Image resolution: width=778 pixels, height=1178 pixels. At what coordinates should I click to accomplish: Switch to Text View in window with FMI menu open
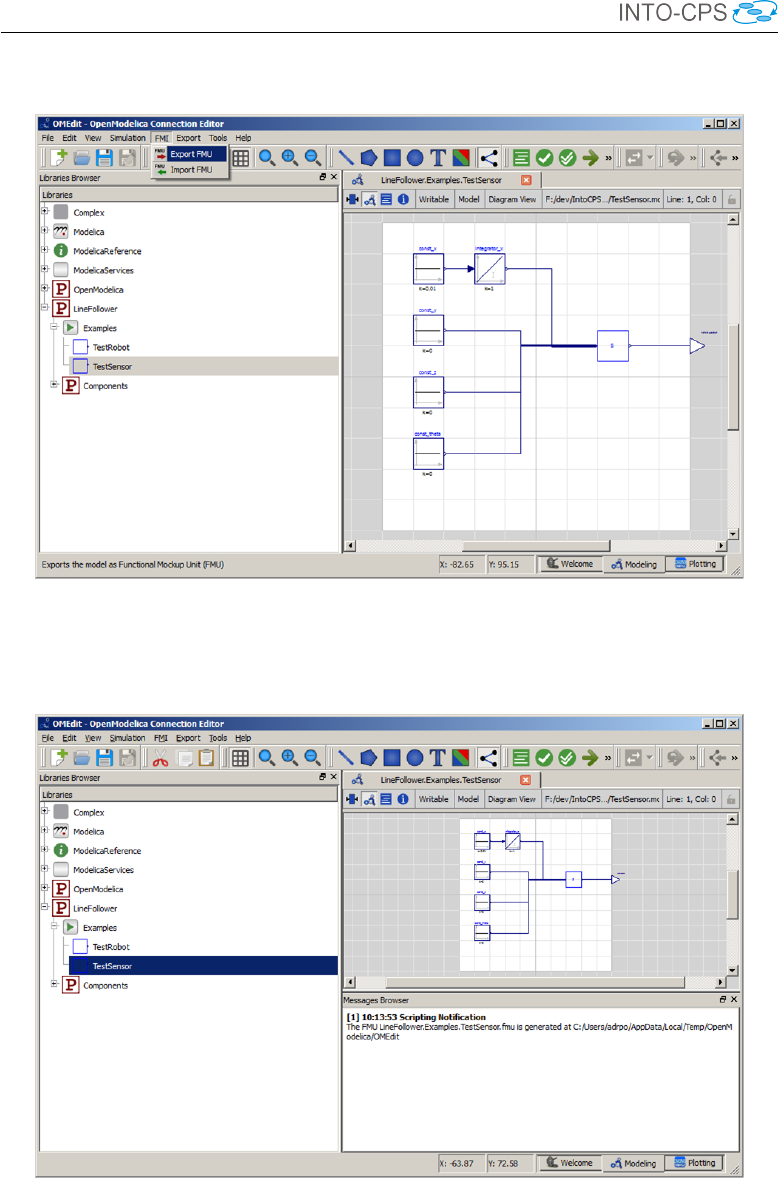[x=386, y=199]
